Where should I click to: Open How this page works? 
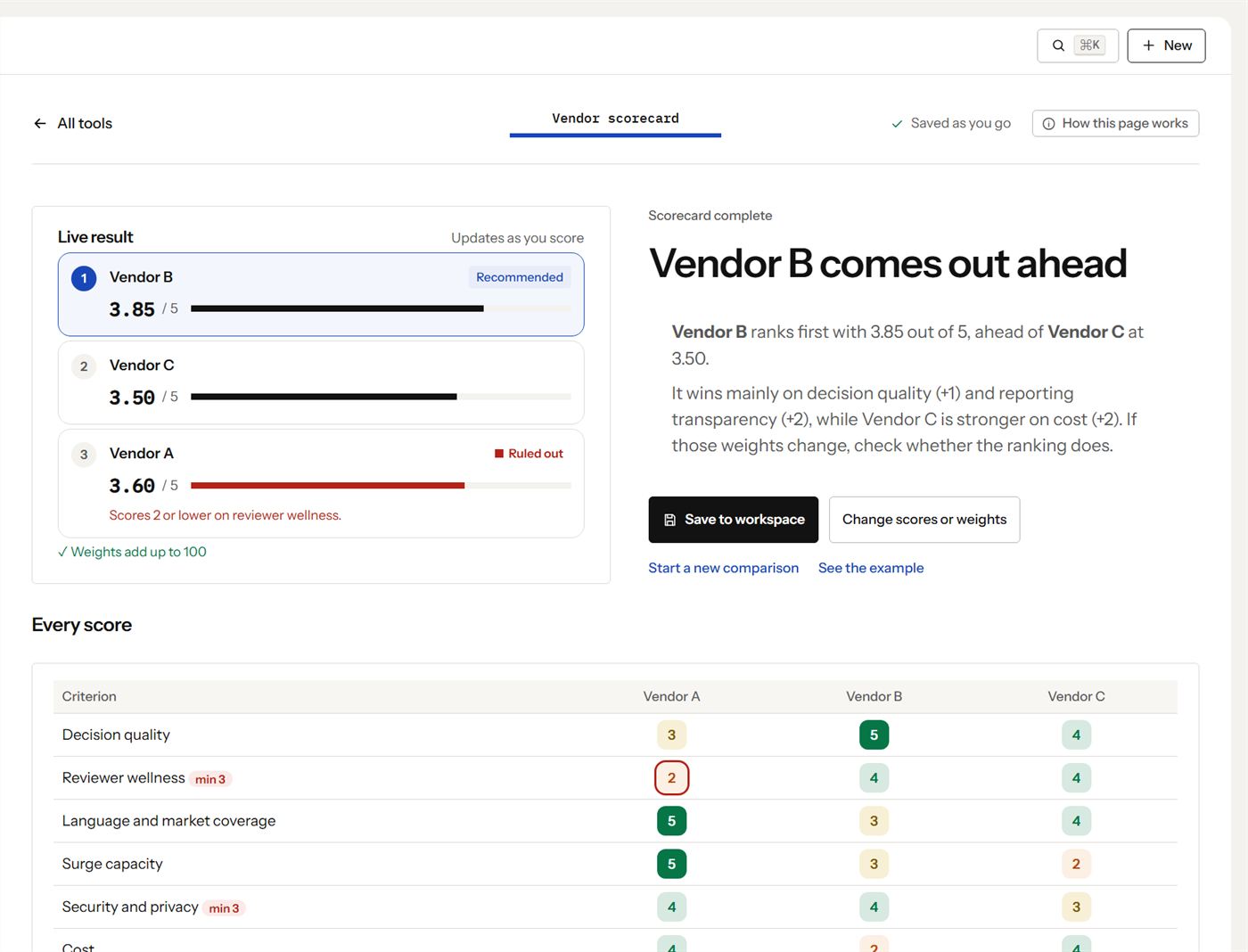(1115, 123)
